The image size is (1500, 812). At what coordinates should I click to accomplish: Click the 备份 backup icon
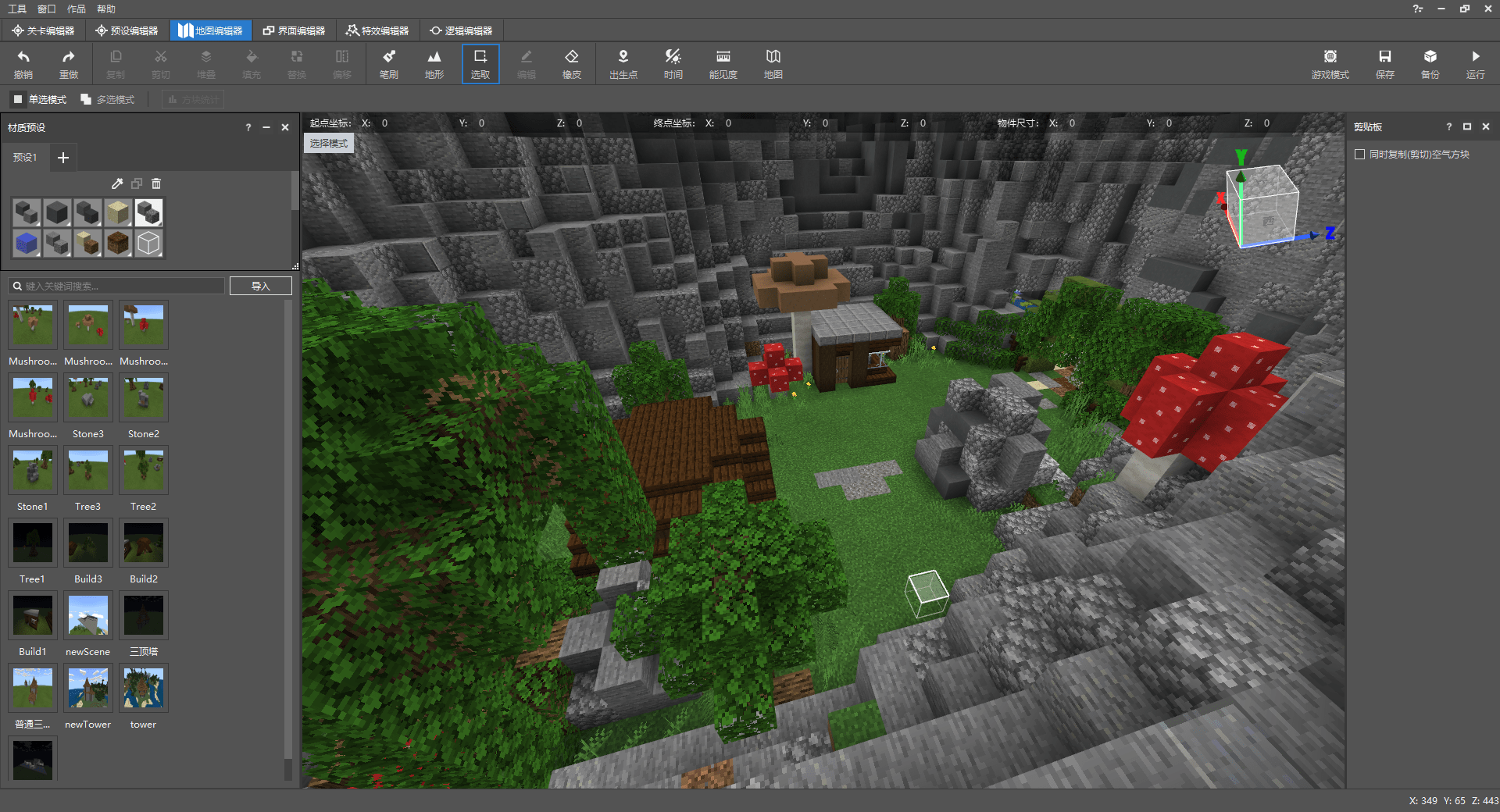point(1430,64)
